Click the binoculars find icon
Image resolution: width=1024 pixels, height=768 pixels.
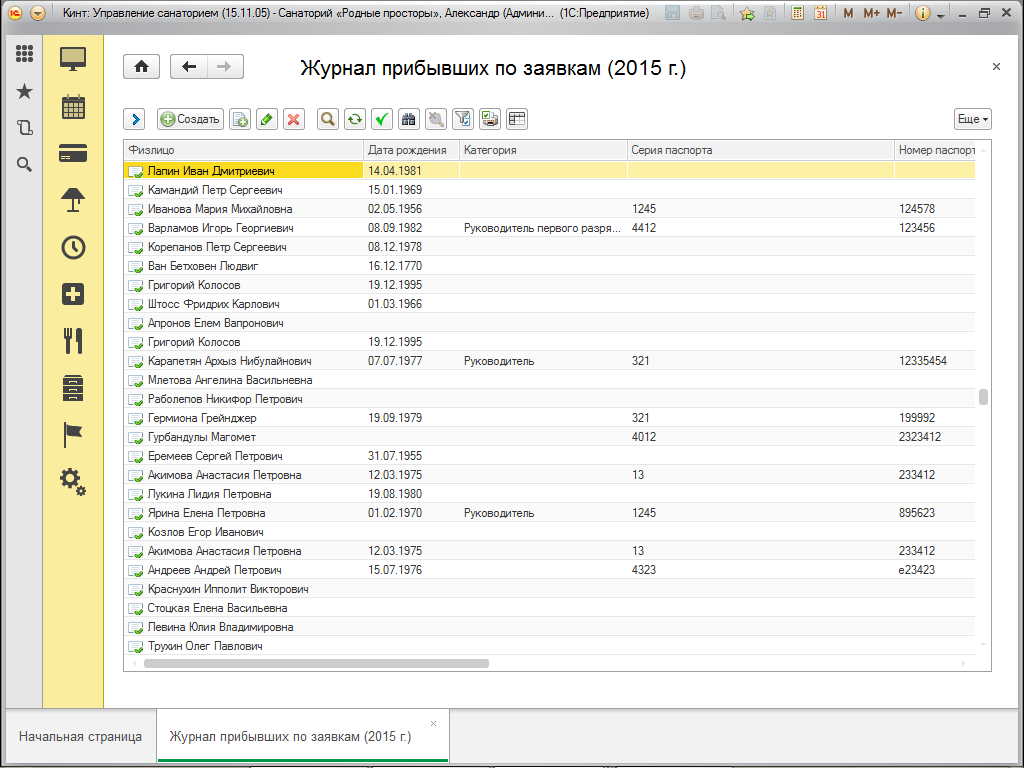pyautogui.click(x=408, y=119)
